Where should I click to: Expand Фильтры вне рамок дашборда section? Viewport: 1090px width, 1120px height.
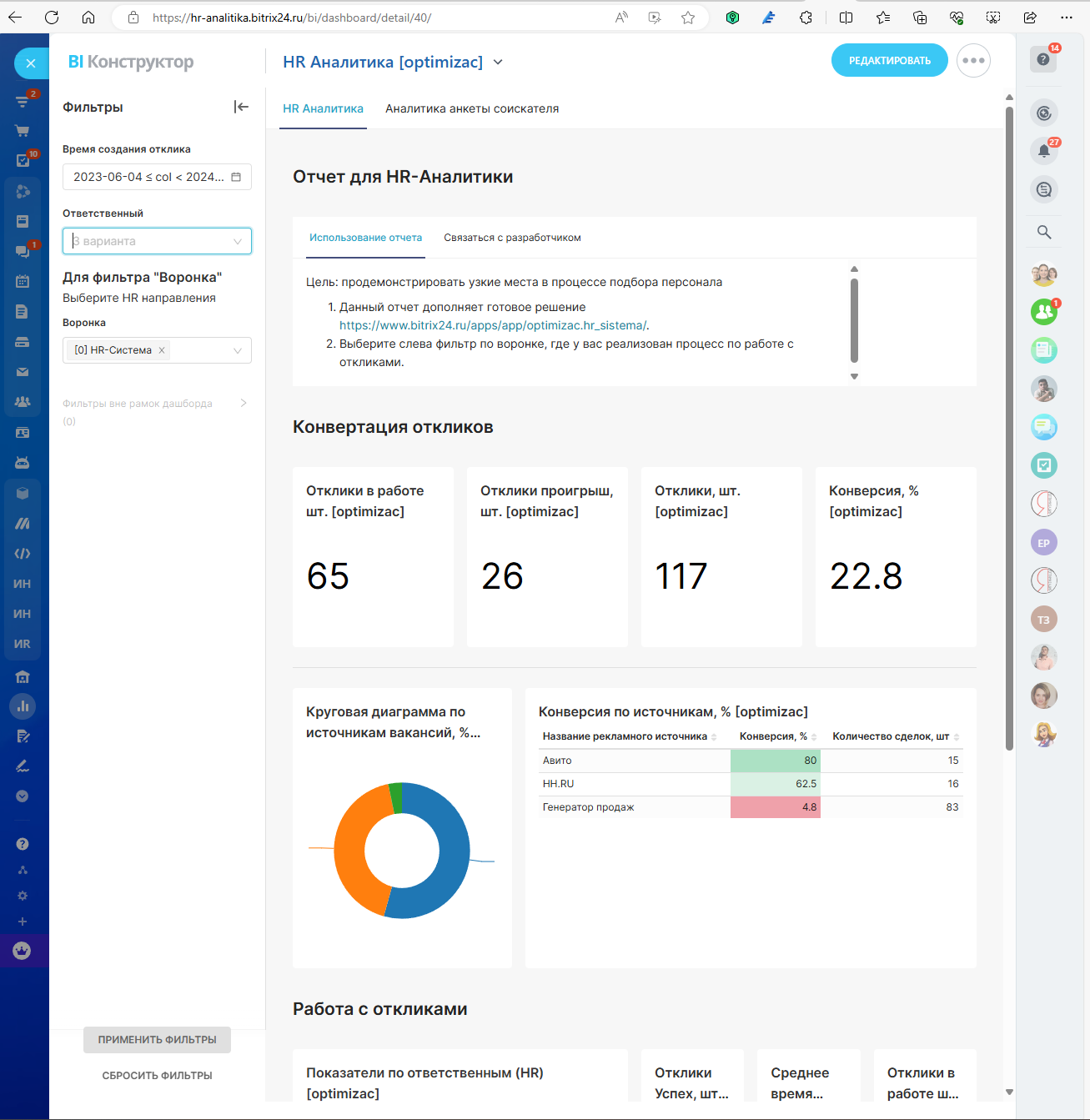243,404
